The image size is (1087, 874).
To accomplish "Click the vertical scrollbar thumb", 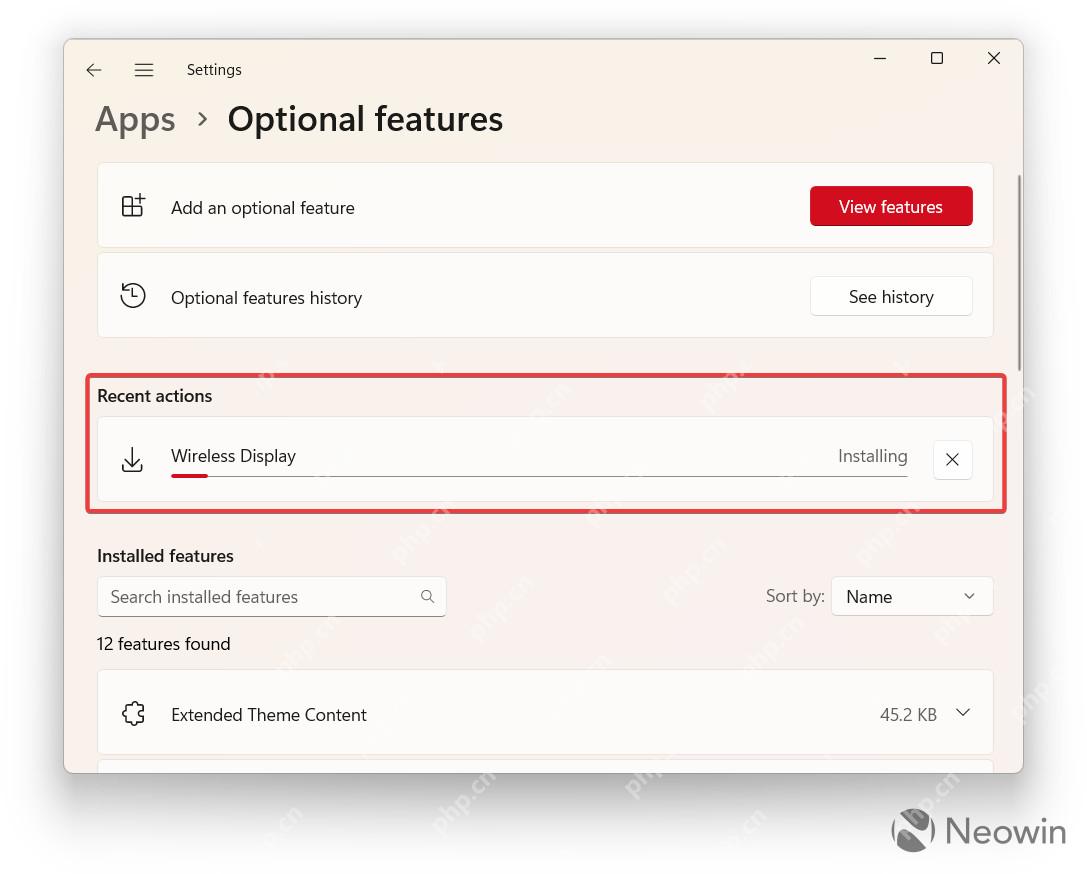I will tap(1019, 272).
